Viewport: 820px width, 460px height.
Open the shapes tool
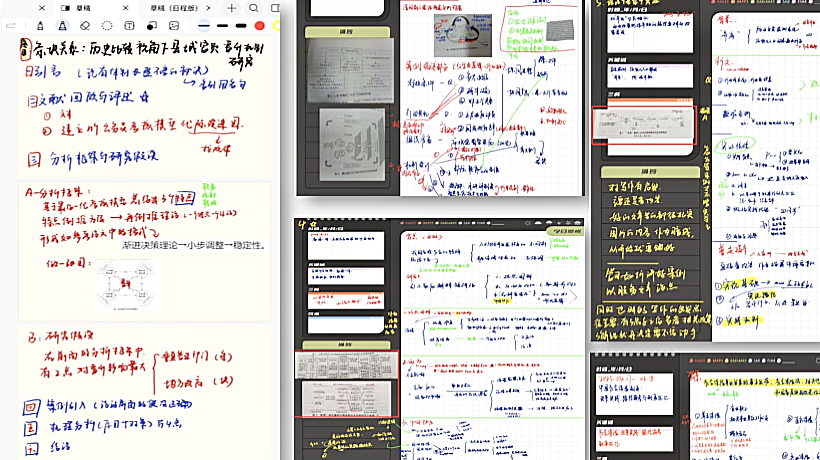click(152, 25)
